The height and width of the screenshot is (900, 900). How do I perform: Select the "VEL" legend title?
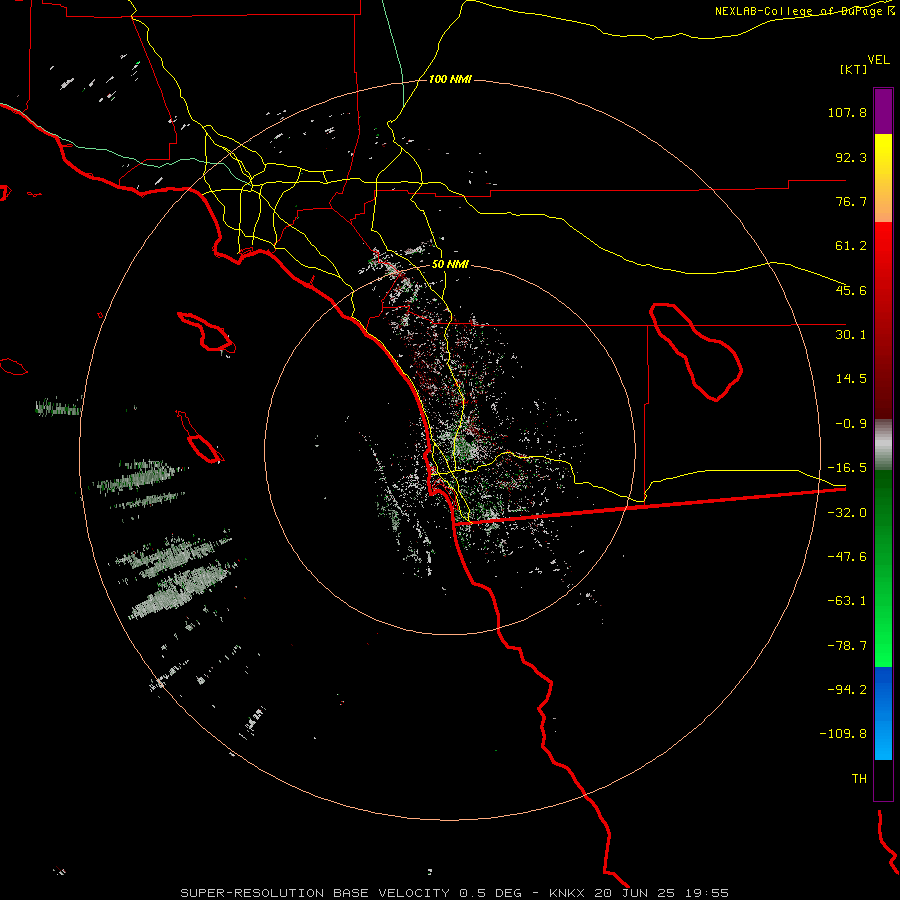pyautogui.click(x=878, y=60)
